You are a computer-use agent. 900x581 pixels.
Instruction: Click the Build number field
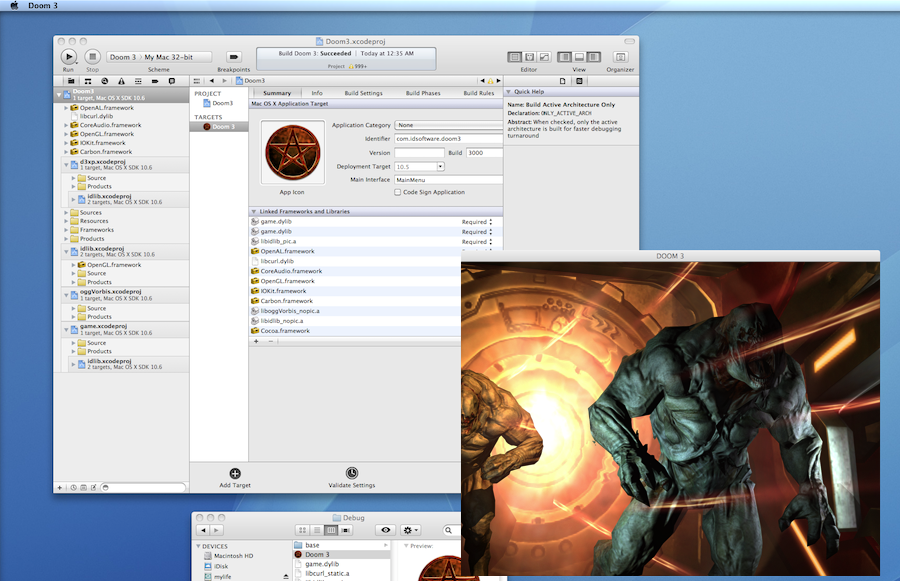pyautogui.click(x=484, y=153)
